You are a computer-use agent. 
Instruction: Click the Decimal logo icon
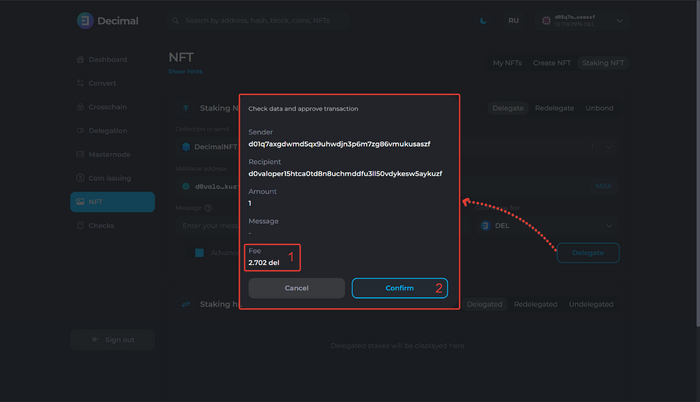[85, 21]
